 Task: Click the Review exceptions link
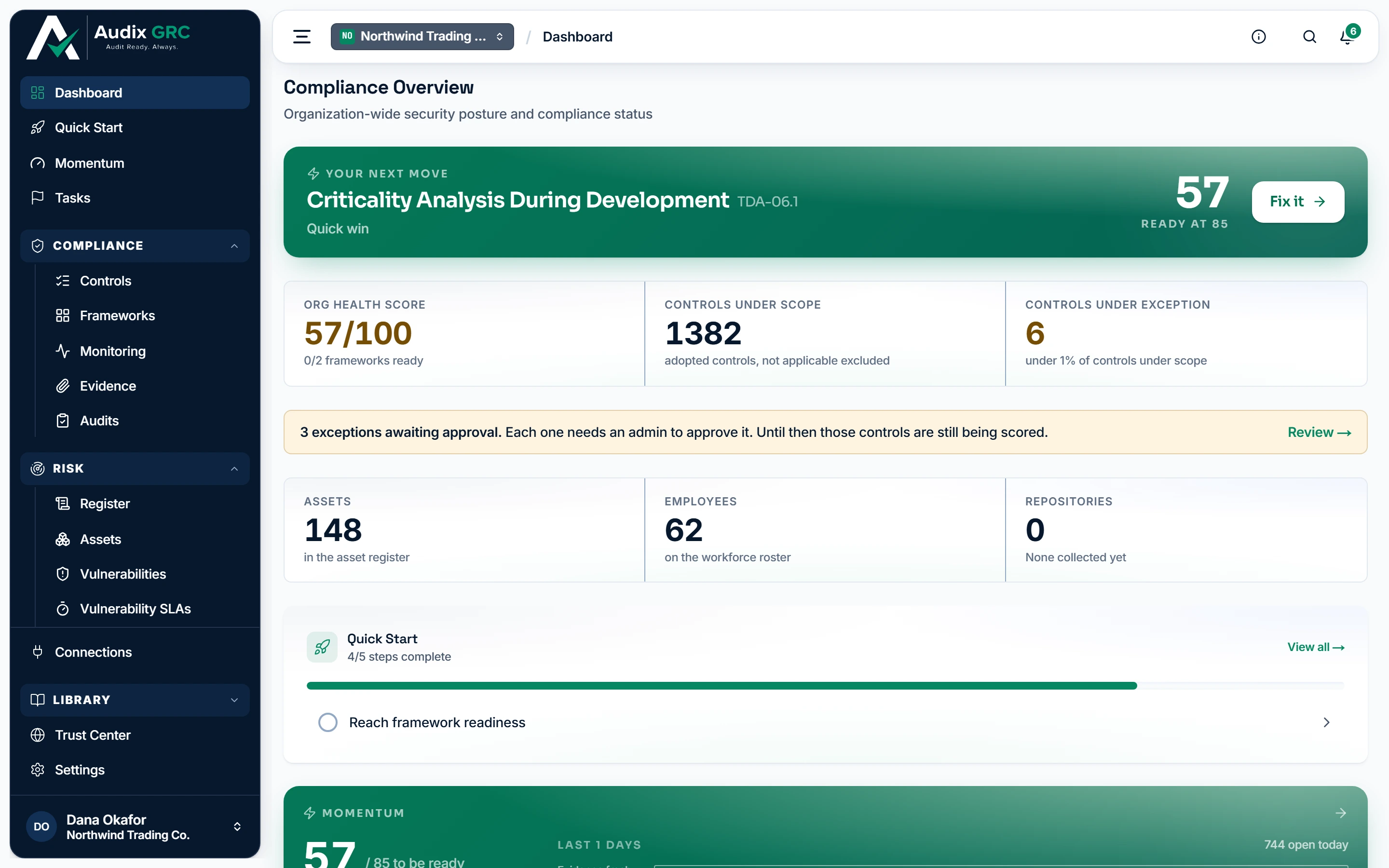1319,432
